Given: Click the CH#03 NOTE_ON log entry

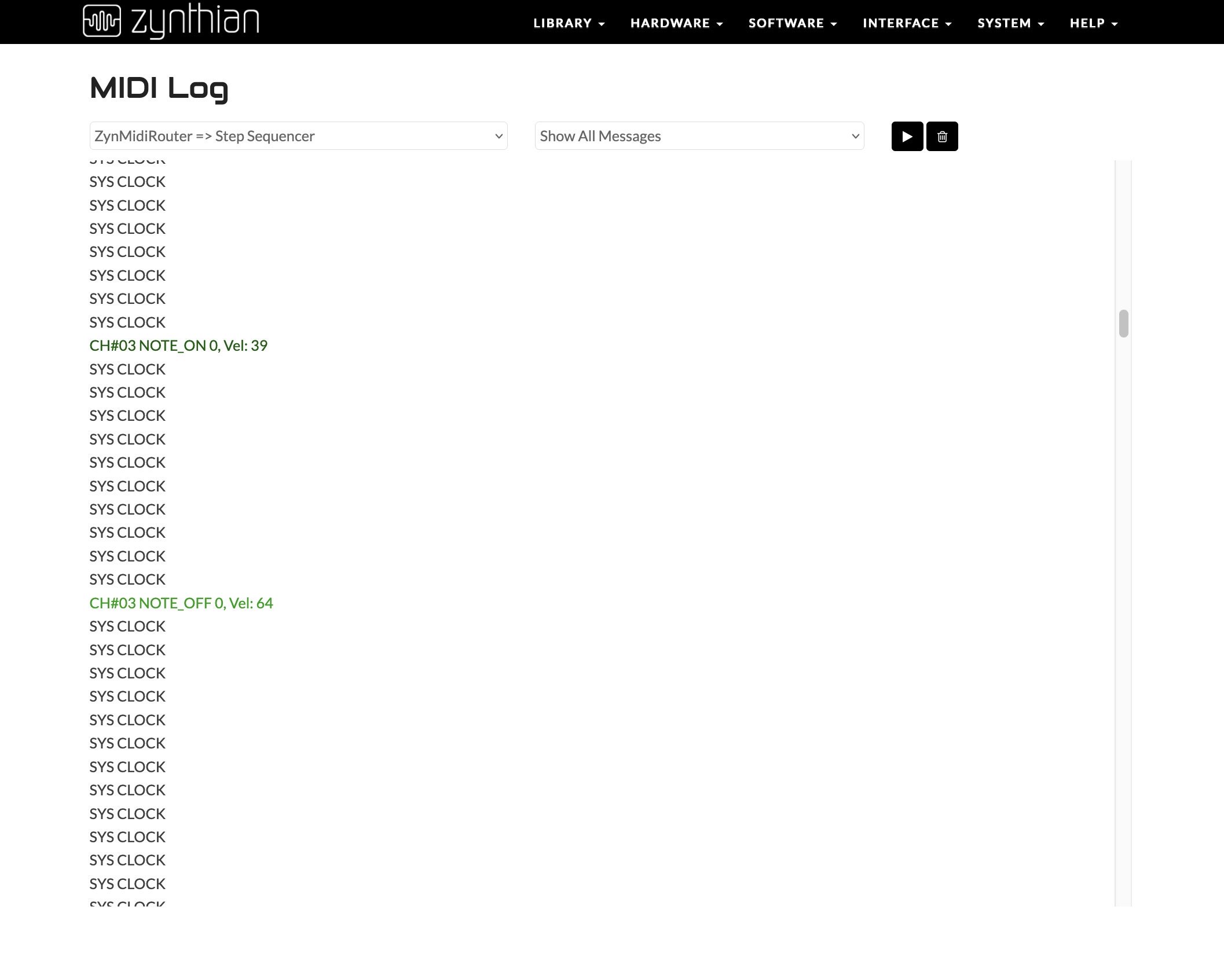Looking at the screenshot, I should click(x=178, y=346).
